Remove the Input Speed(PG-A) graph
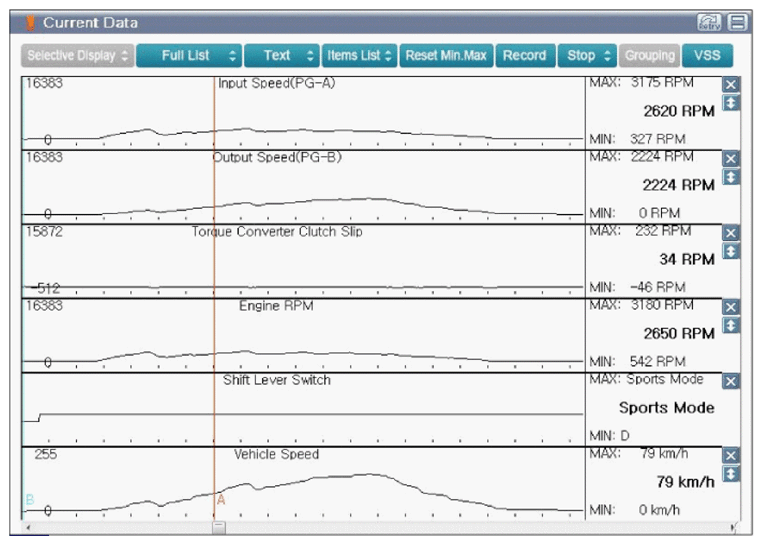Image resolution: width=763 pixels, height=545 pixels. [x=730, y=85]
